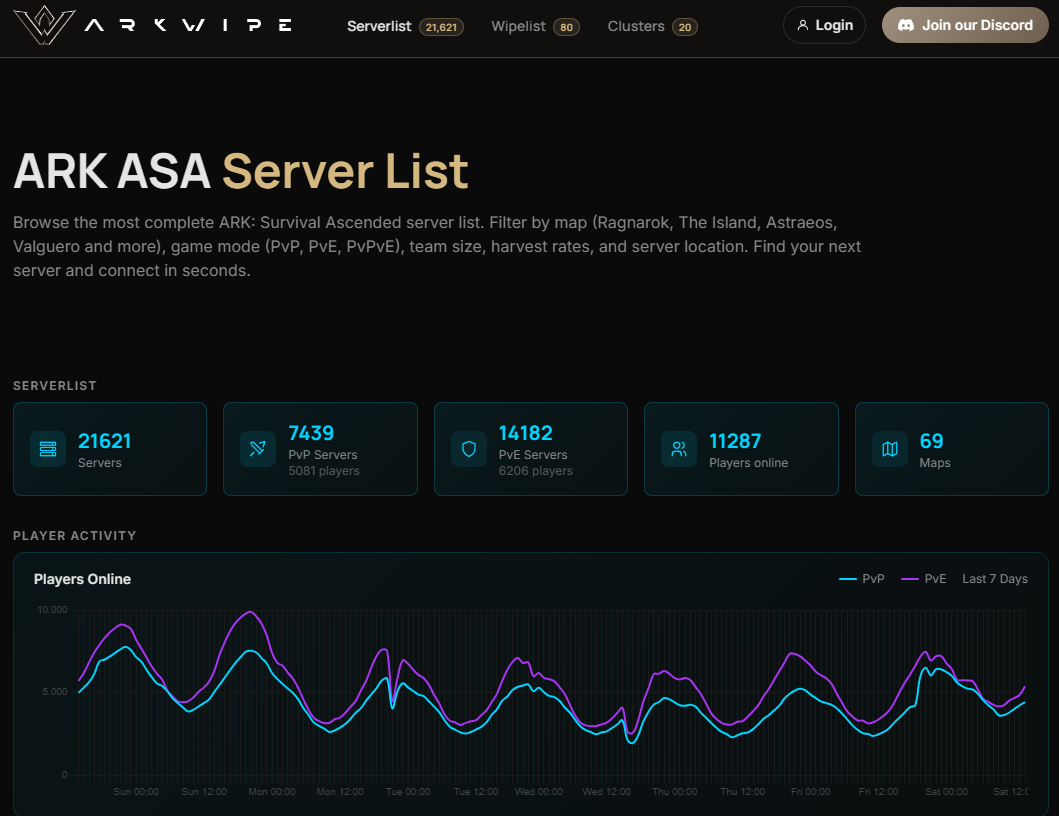Click the 21621 Servers count
Screen dimensions: 1059x816
pyautogui.click(x=105, y=441)
